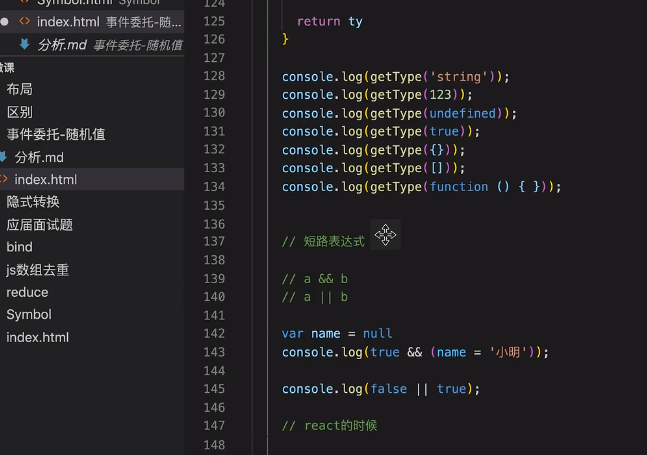Expand the 应届面试题 folder
647x455 pixels.
tap(39, 225)
